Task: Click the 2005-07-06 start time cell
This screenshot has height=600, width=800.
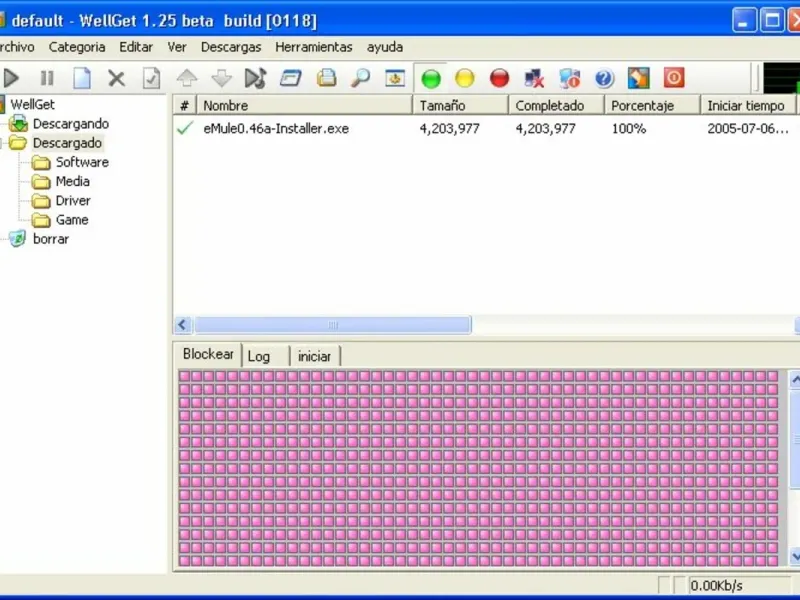Action: click(748, 129)
